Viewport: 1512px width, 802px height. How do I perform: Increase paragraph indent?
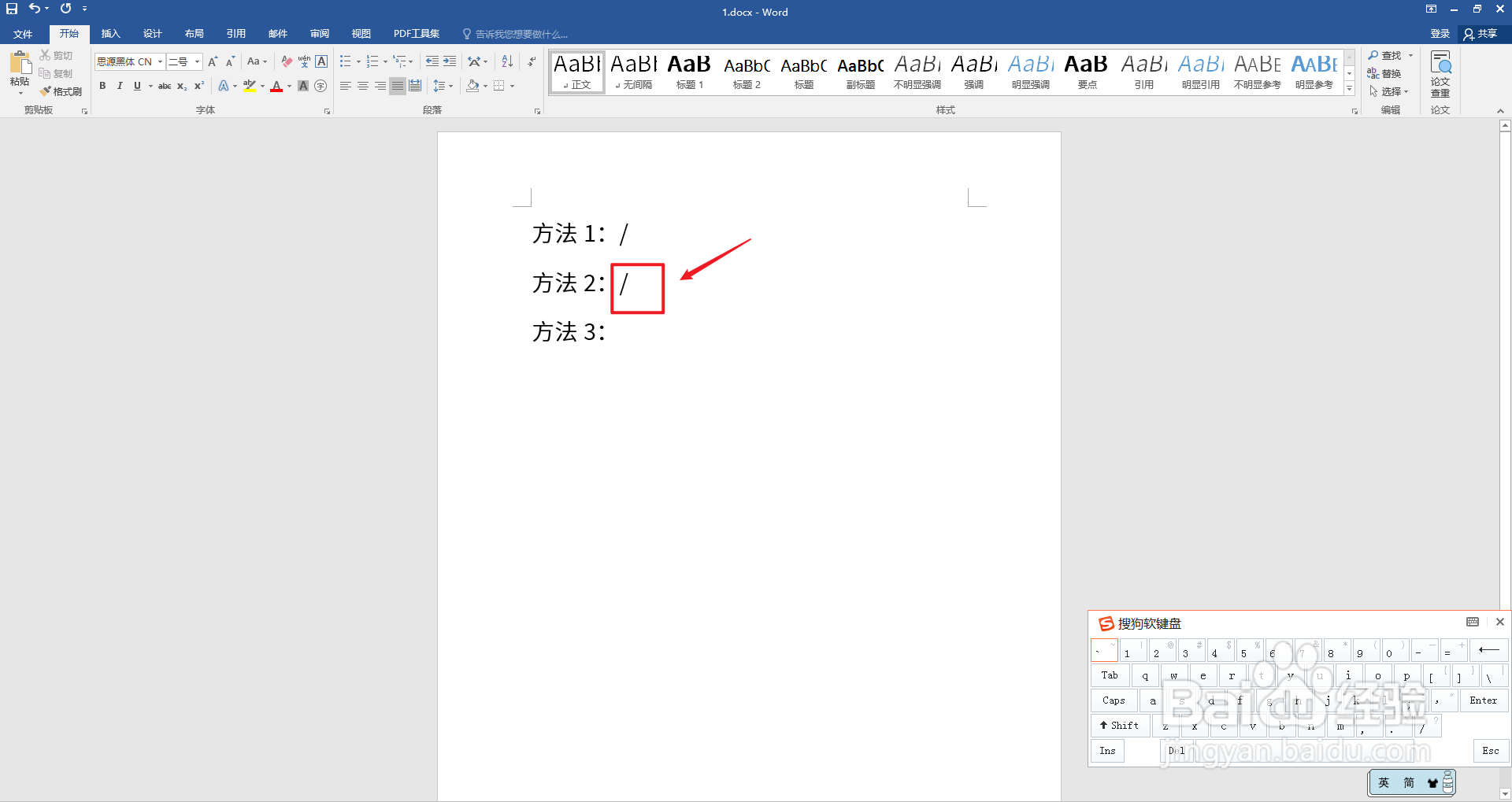(450, 61)
